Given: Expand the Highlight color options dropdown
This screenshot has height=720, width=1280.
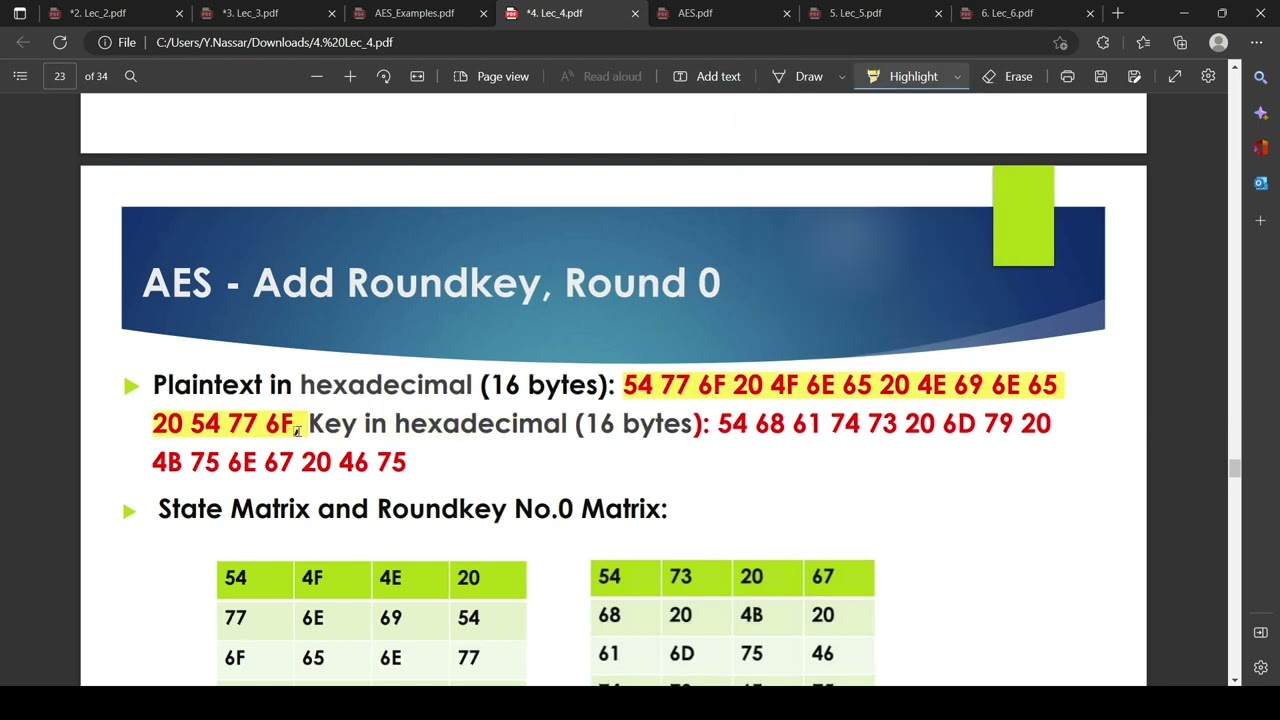Looking at the screenshot, I should 957,76.
